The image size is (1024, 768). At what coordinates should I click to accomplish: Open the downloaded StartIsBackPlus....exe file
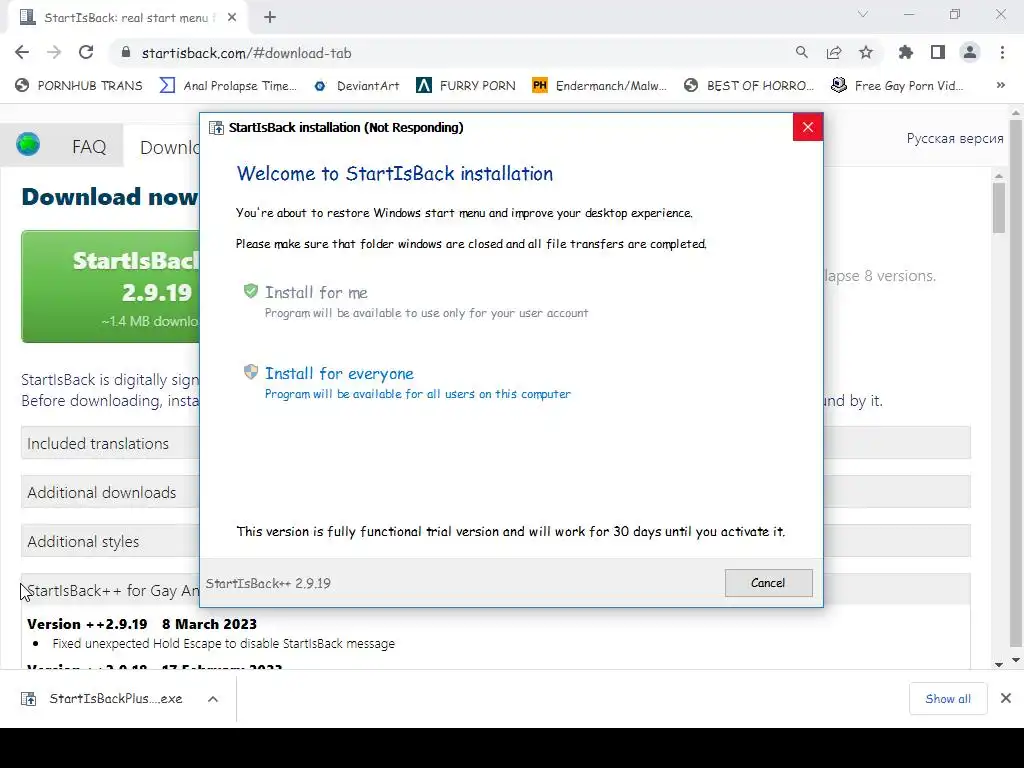(x=116, y=699)
